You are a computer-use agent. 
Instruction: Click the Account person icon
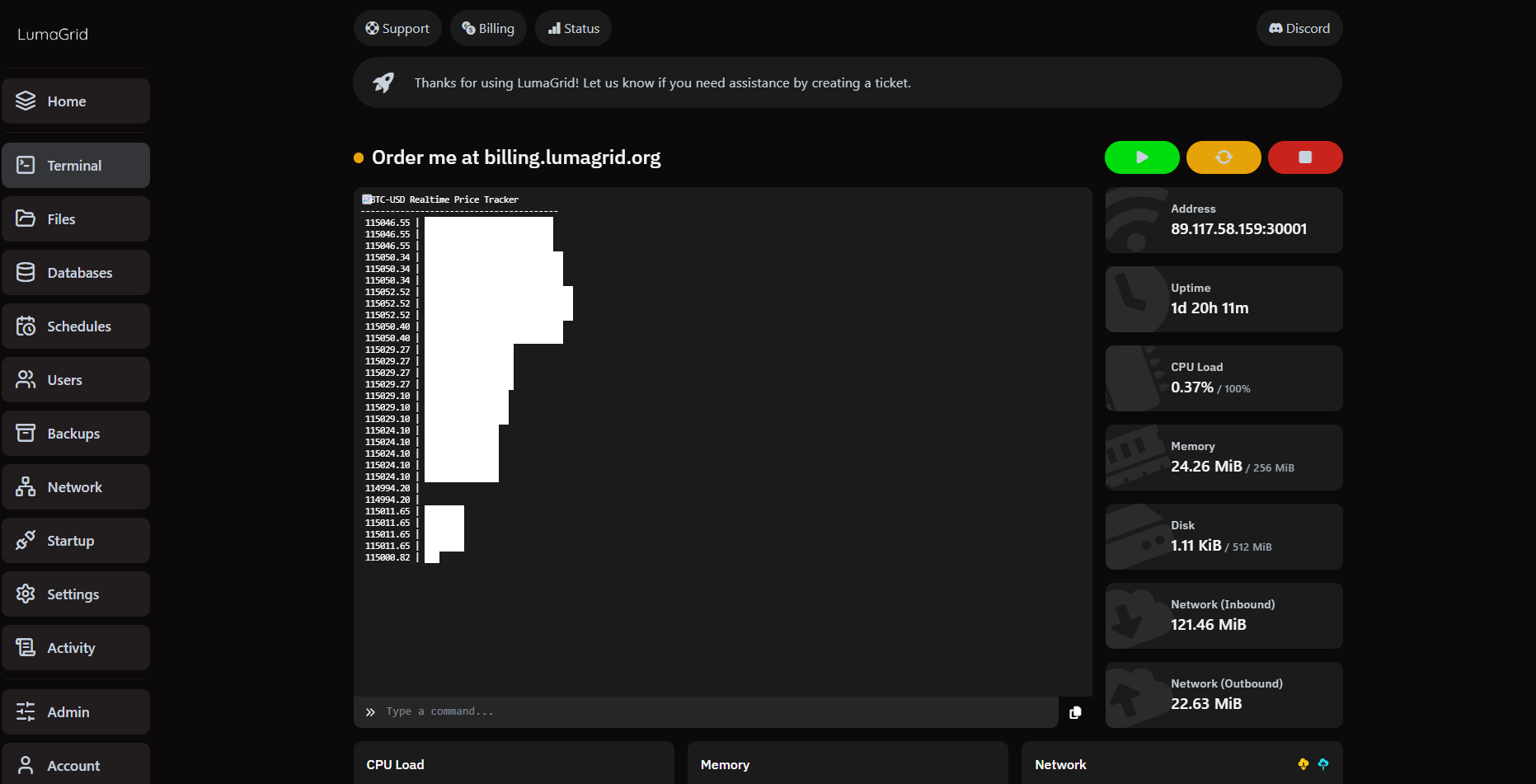26,765
